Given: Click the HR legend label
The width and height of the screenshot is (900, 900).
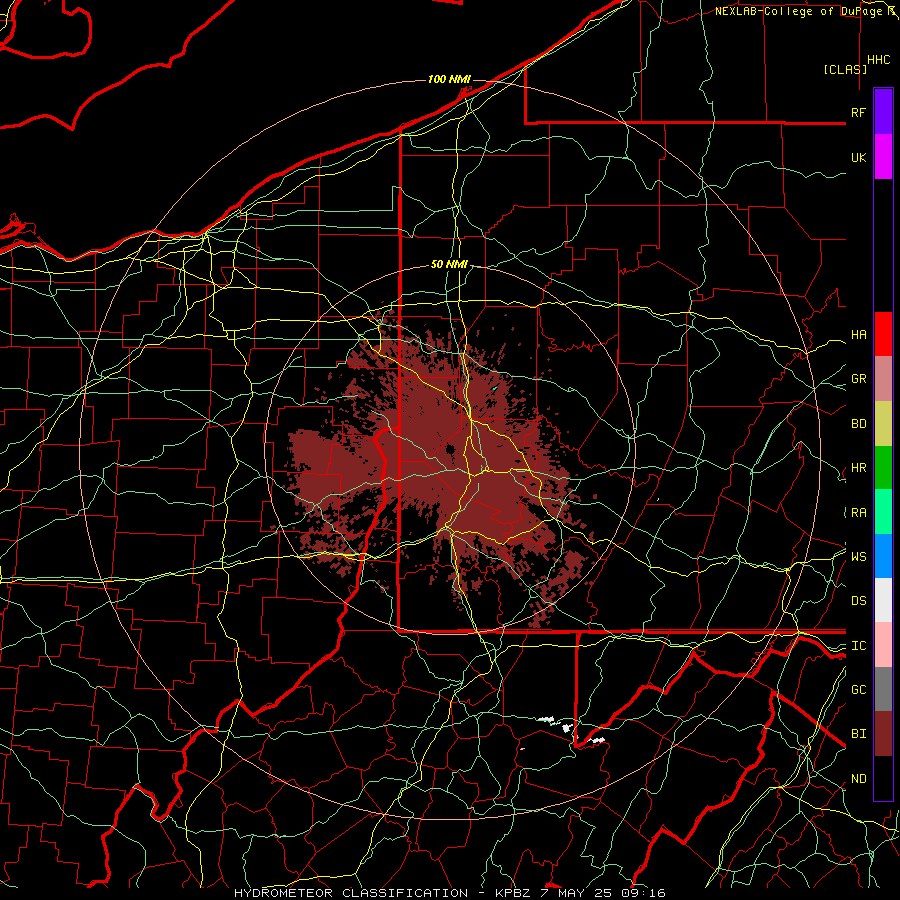Looking at the screenshot, I should (859, 468).
